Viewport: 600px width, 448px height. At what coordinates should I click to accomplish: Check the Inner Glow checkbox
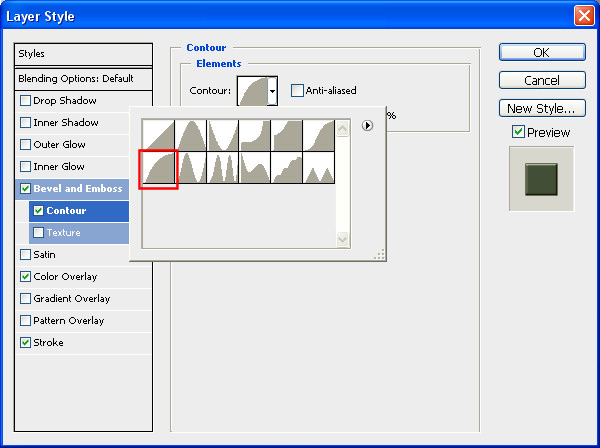(x=25, y=166)
